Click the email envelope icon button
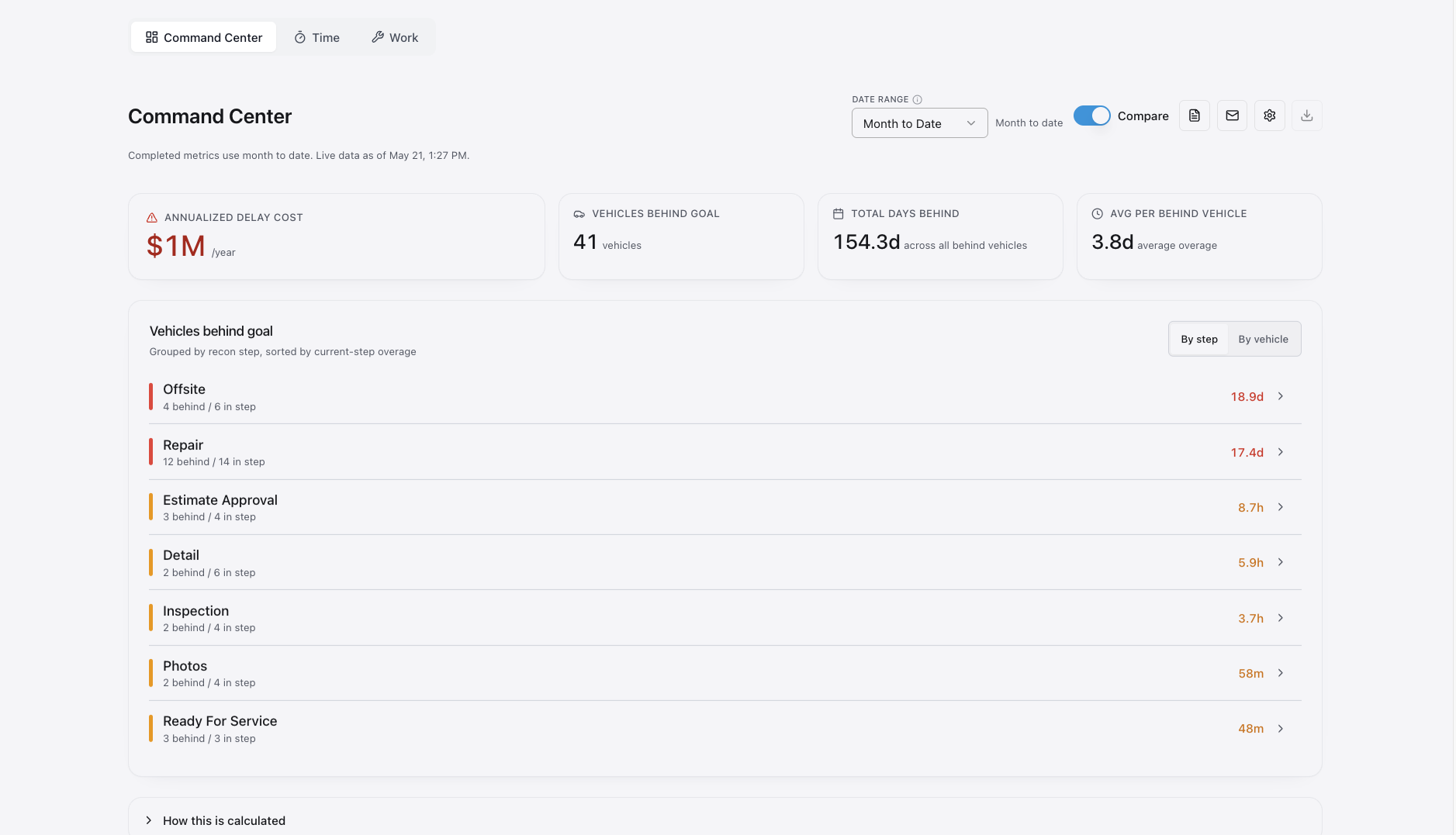Image resolution: width=1456 pixels, height=835 pixels. tap(1232, 116)
